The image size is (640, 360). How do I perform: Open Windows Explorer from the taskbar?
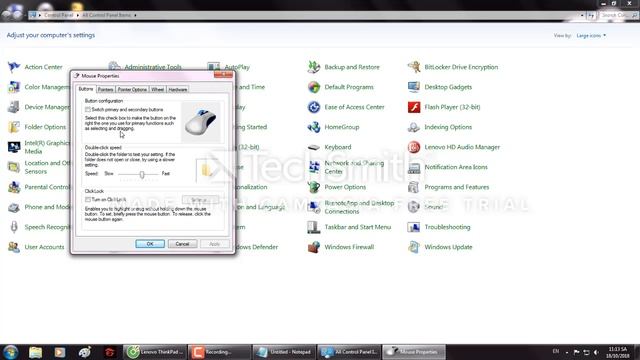(x=36, y=352)
